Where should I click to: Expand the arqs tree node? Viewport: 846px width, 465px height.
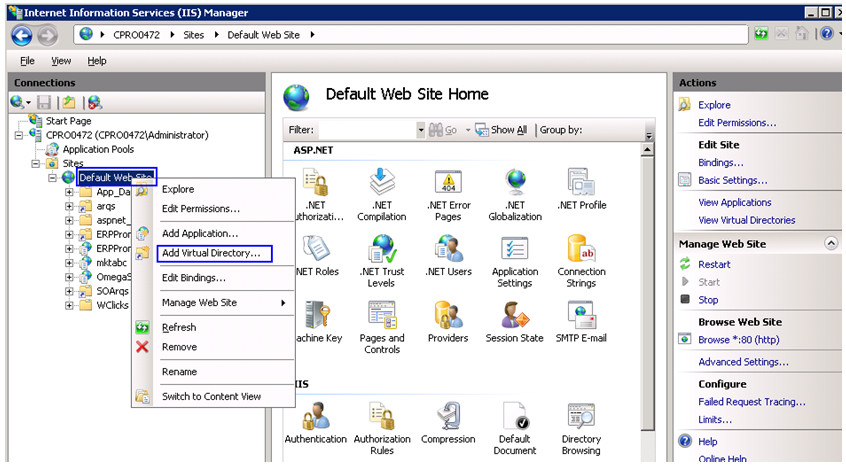tap(69, 206)
